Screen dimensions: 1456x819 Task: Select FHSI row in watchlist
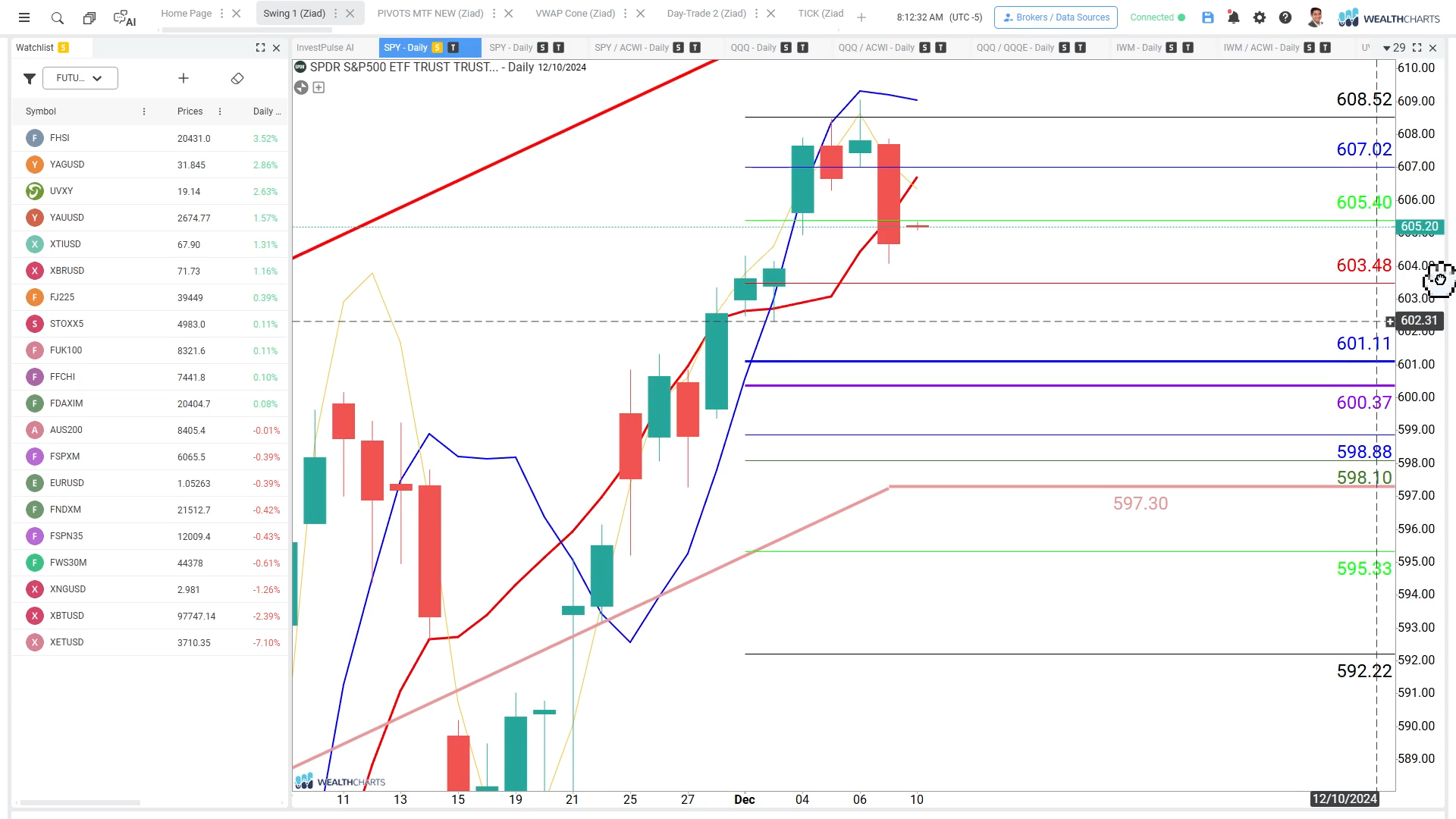tap(149, 138)
